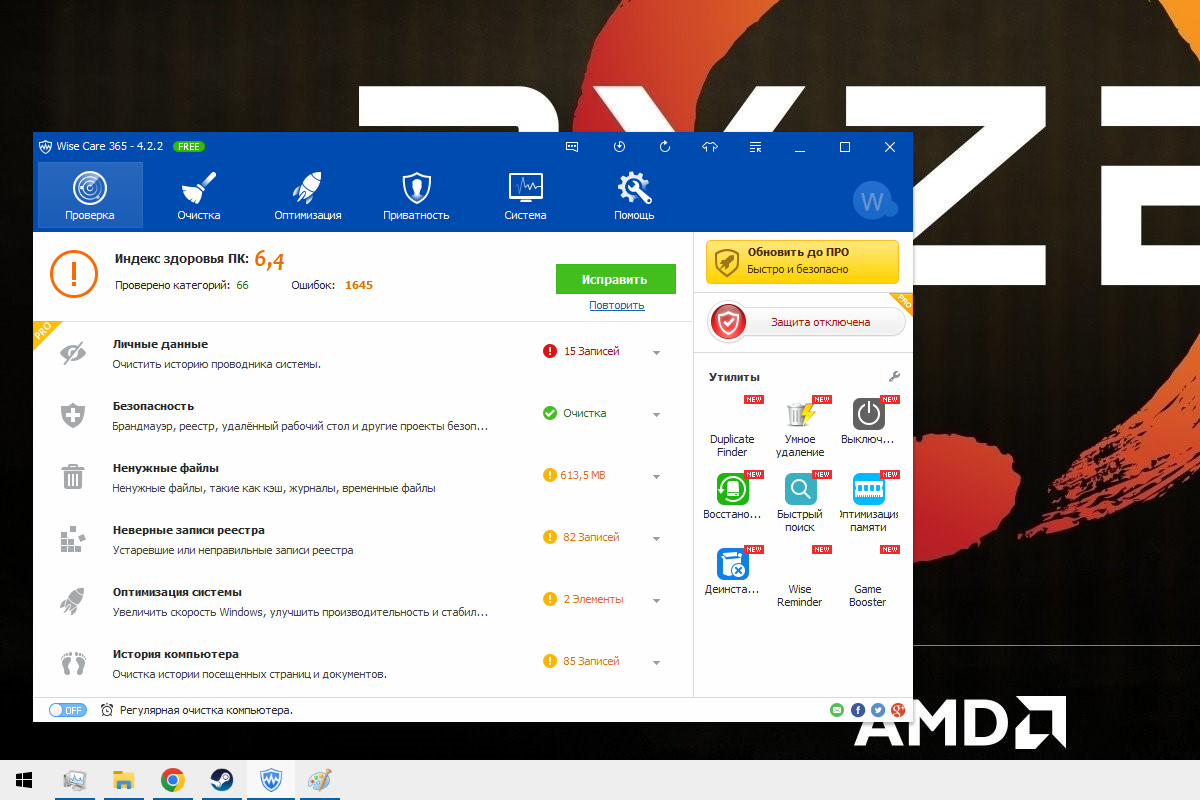Viewport: 1200px width, 800px height.
Task: Click the green email share icon
Action: pos(837,710)
